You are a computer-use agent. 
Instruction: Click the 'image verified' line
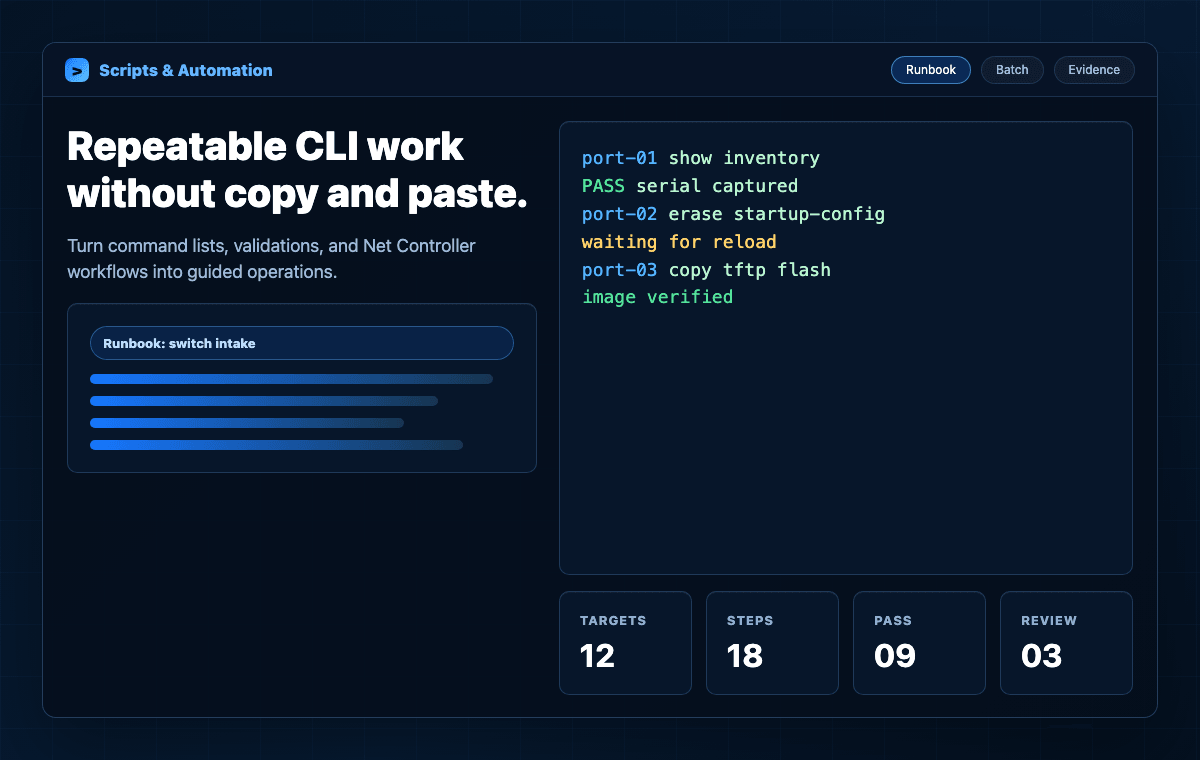[657, 297]
